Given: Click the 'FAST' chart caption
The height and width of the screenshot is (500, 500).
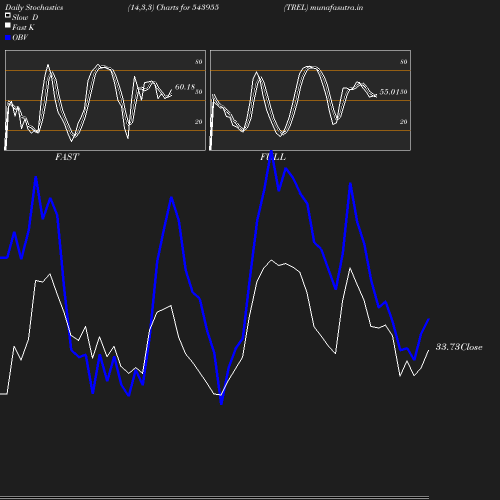Looking at the screenshot, I should [x=67, y=157].
